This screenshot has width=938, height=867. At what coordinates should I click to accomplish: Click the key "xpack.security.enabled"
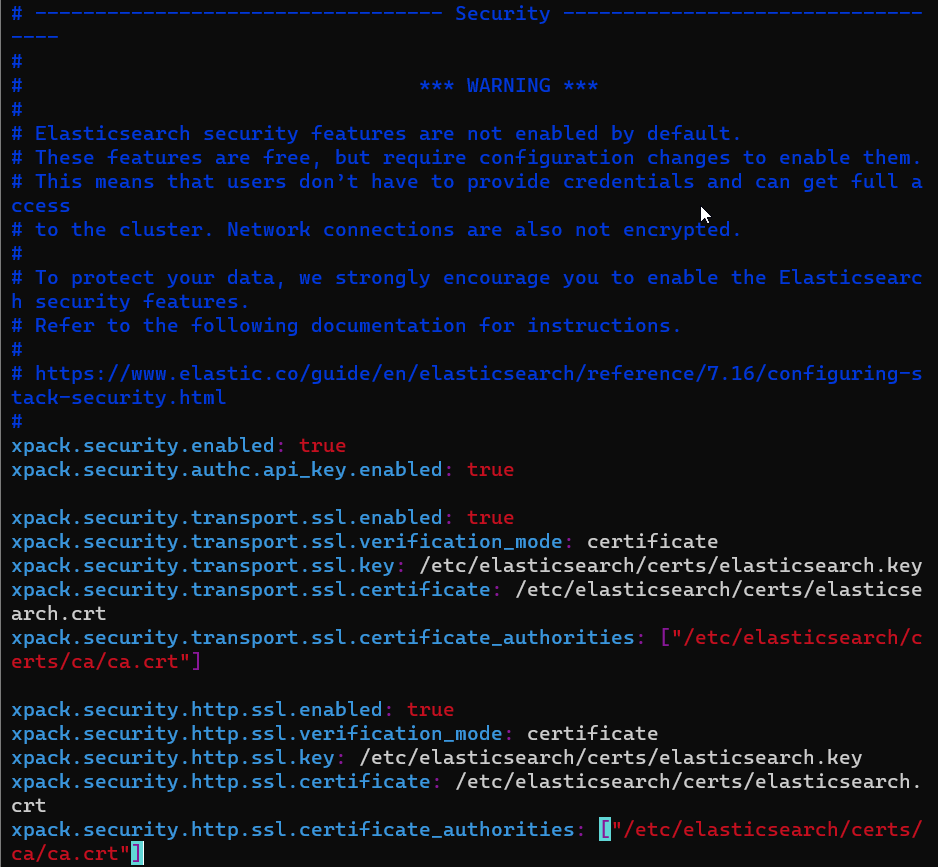pyautogui.click(x=142, y=446)
